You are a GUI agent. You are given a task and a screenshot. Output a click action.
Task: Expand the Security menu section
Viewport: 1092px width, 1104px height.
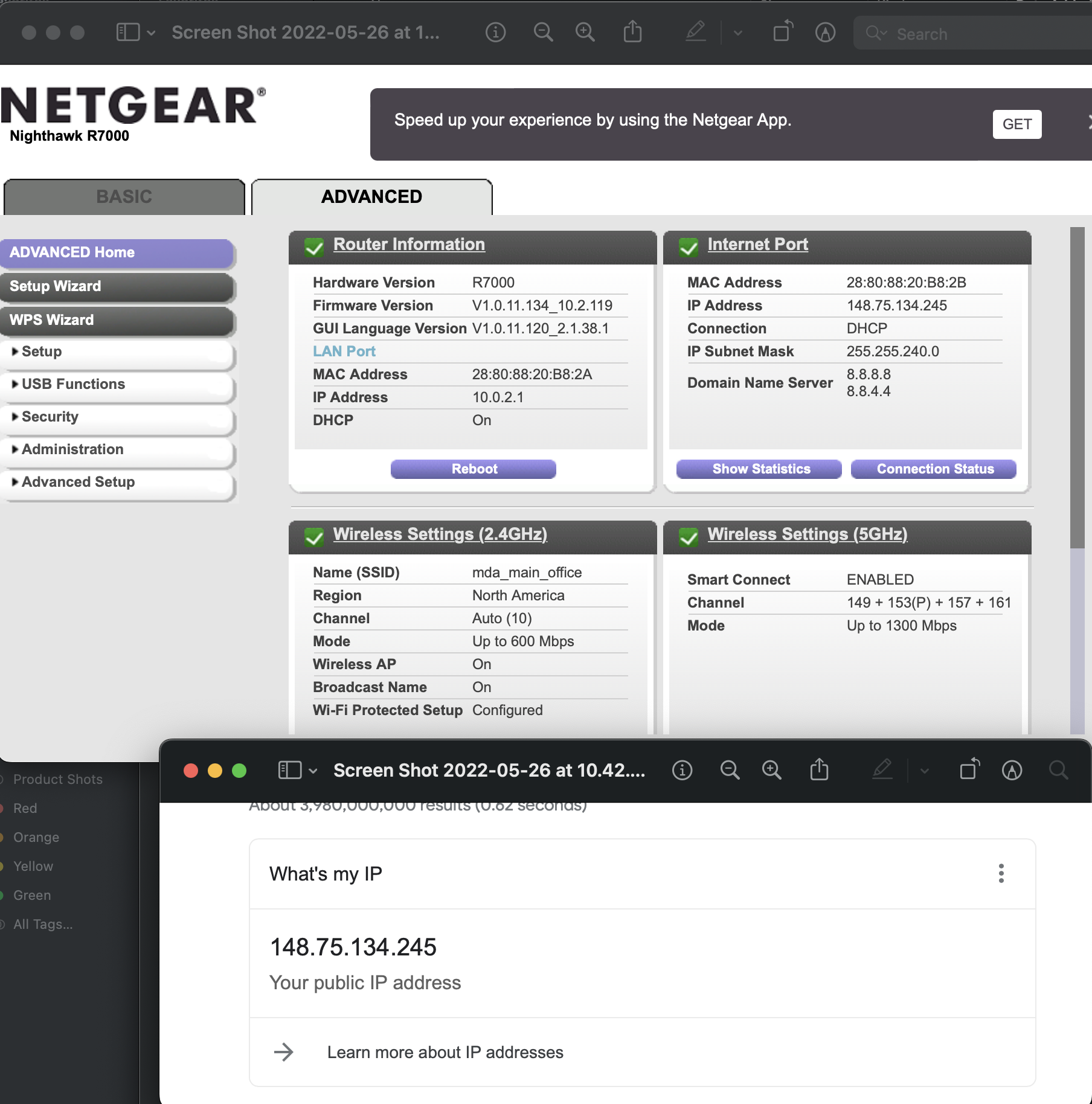(50, 417)
